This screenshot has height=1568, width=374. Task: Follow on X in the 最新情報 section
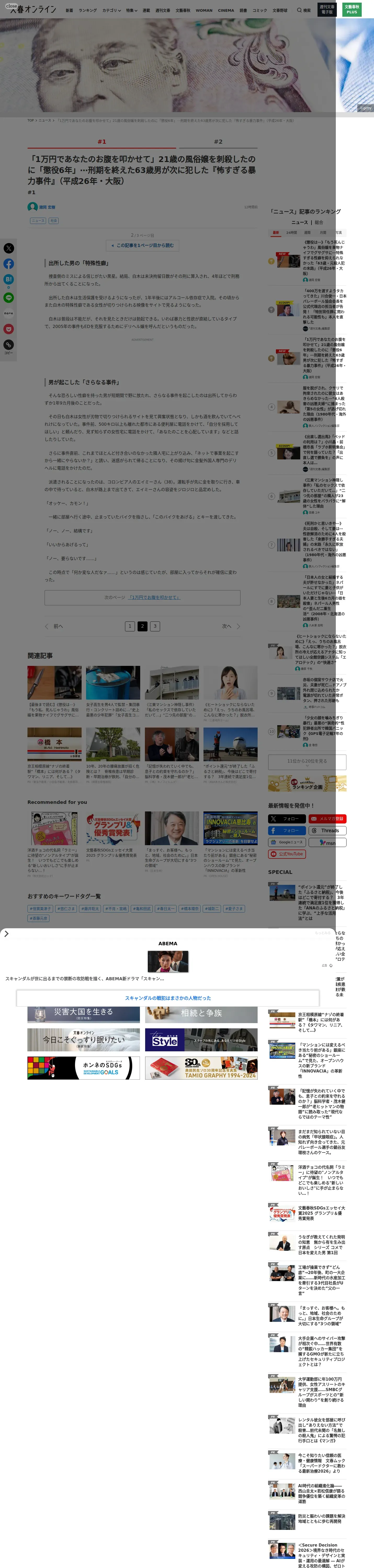286,819
